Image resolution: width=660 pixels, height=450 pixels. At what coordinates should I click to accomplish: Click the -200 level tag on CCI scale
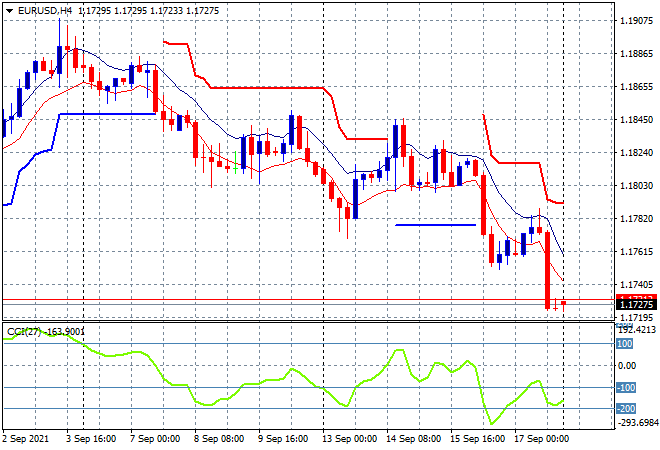click(626, 409)
